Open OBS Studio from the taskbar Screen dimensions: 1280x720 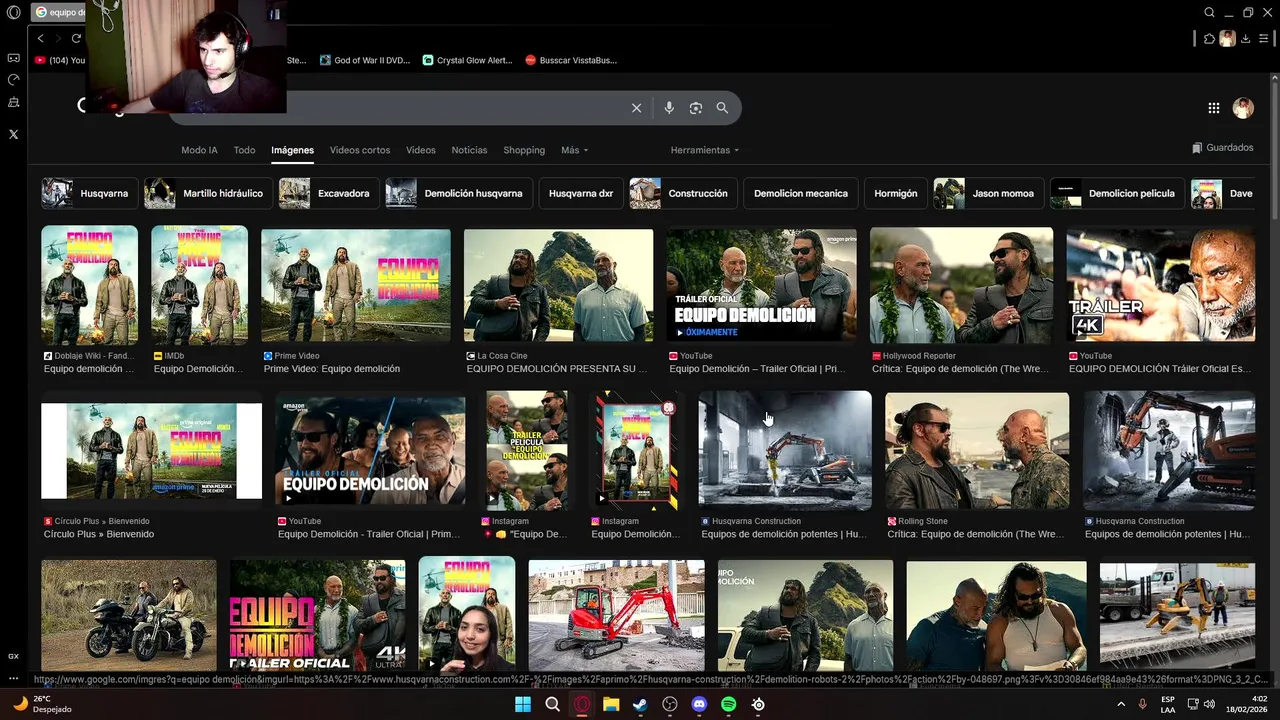(x=670, y=704)
